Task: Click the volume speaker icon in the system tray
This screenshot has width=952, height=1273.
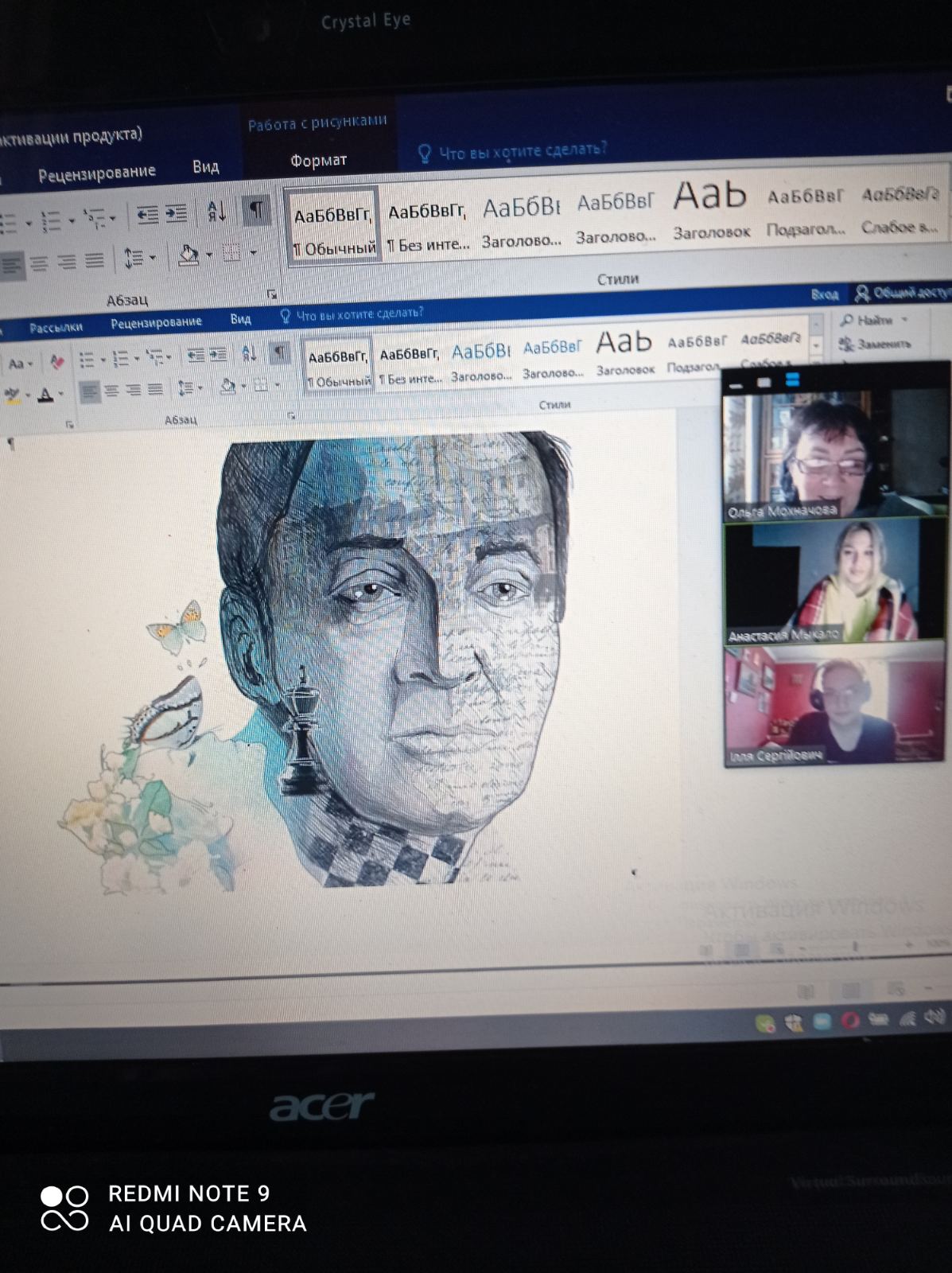Action: (935, 1016)
